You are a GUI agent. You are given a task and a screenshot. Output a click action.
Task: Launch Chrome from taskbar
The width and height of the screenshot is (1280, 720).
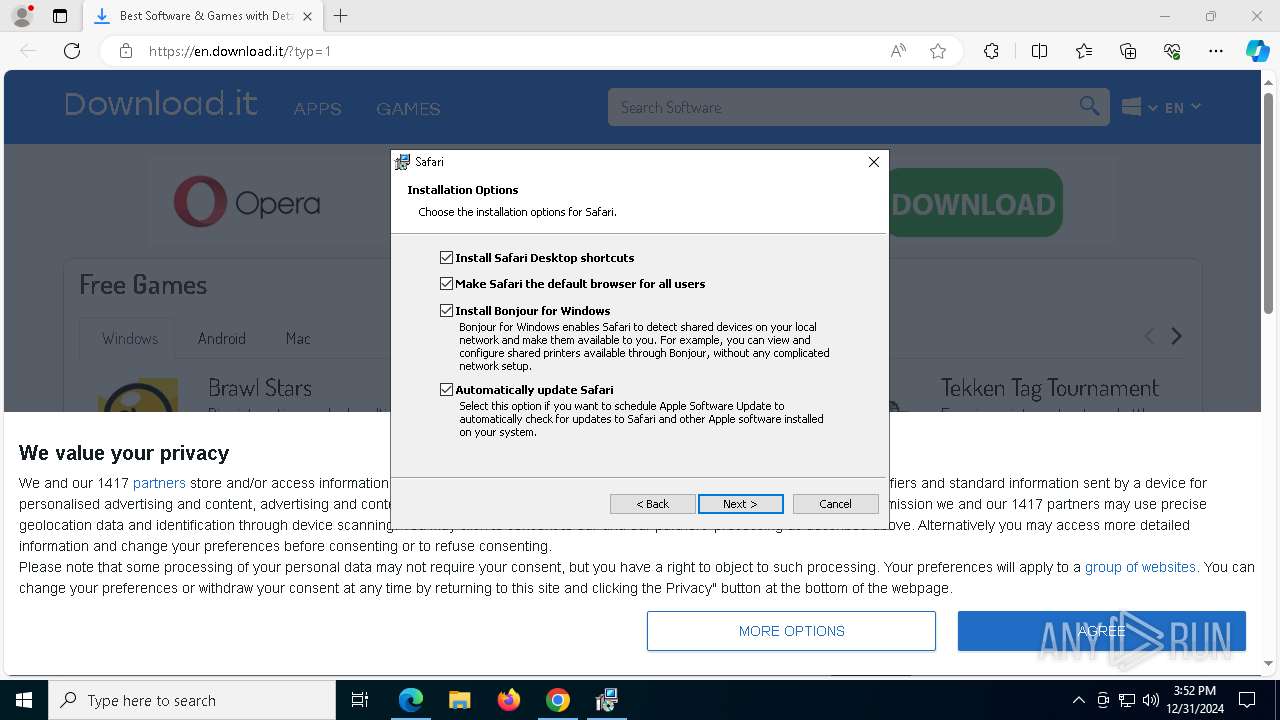(558, 700)
